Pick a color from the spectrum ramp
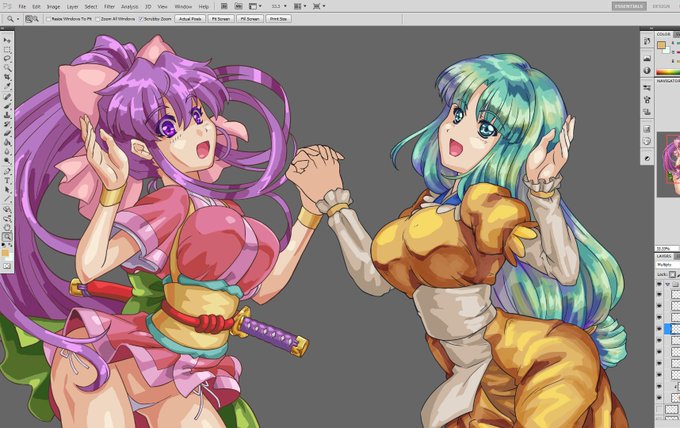Viewport: 680px width, 428px height. tap(668, 72)
